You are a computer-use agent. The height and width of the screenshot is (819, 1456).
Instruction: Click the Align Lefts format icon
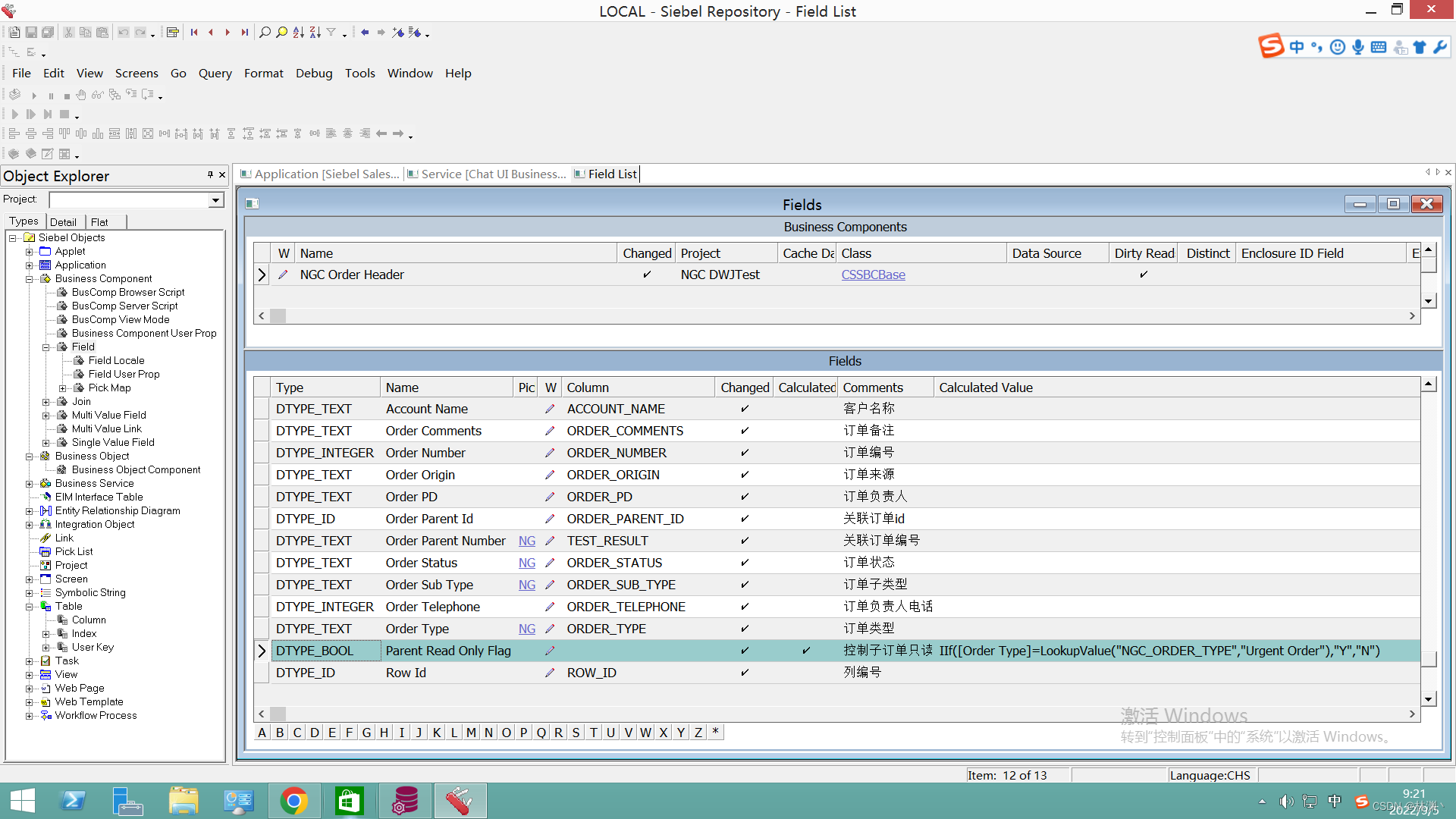[14, 133]
